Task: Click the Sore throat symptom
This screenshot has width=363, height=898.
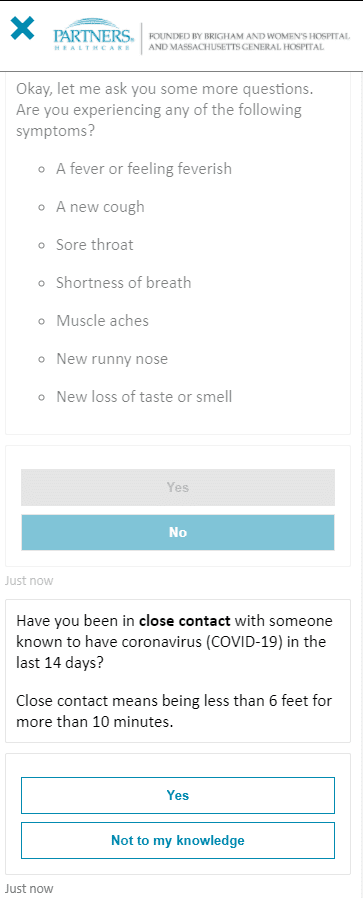Action: tap(94, 245)
